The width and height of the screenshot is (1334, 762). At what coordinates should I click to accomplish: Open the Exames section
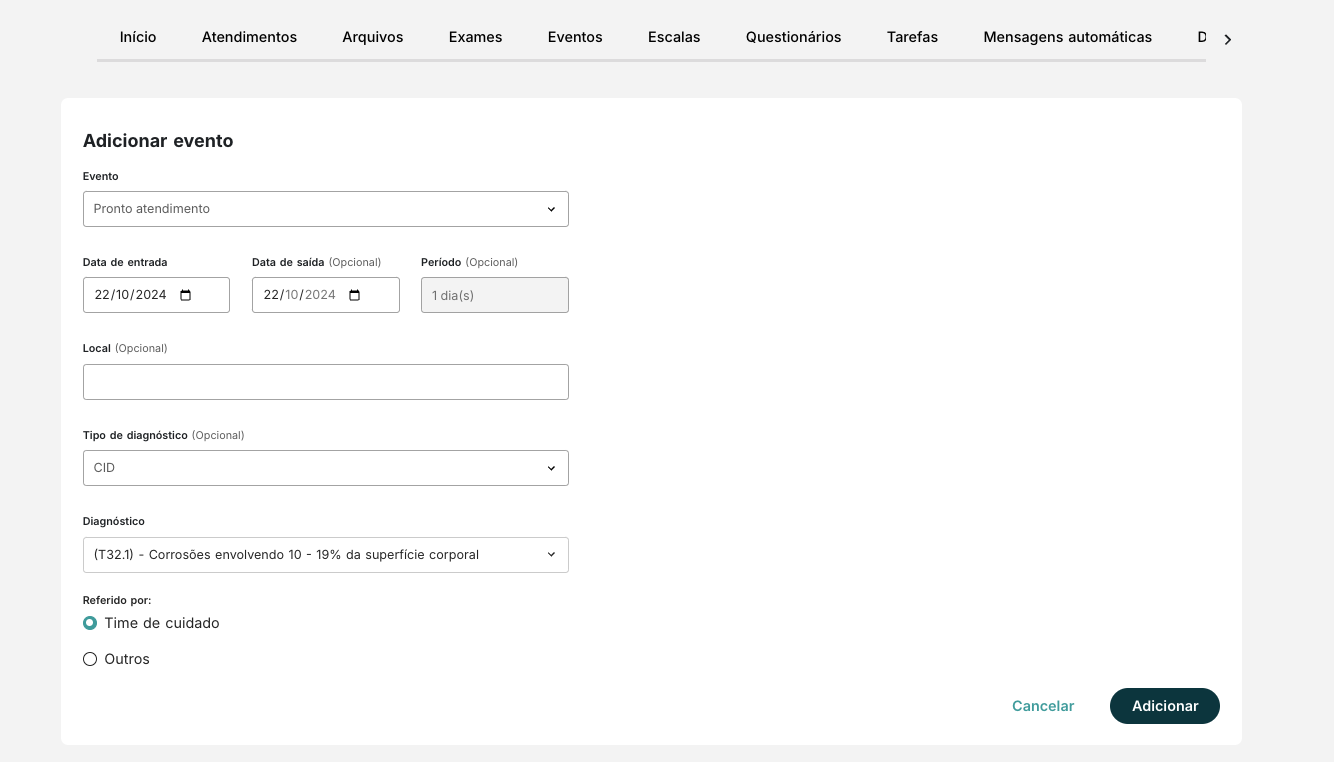475,37
